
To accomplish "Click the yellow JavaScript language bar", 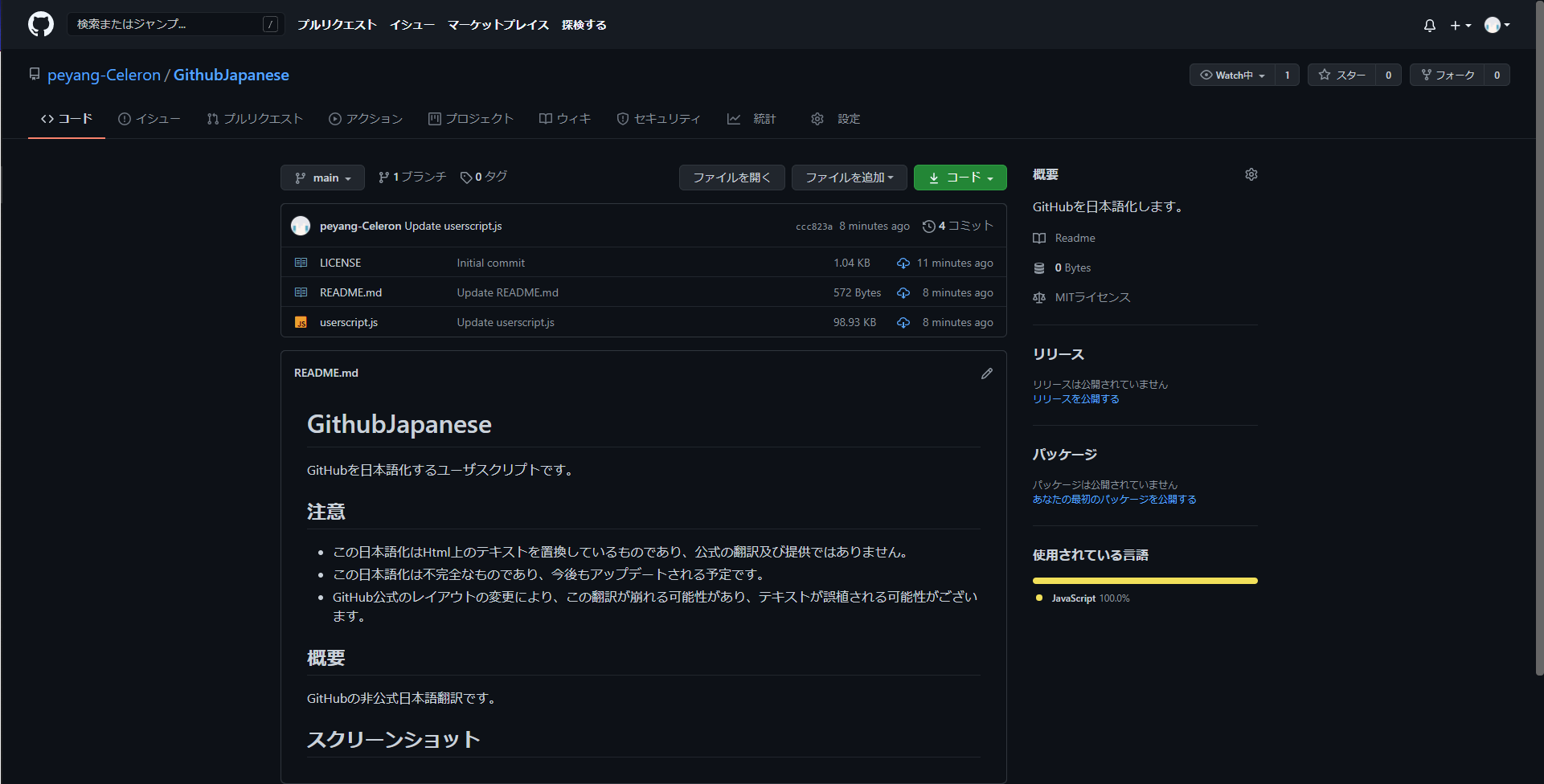I will tap(1145, 581).
